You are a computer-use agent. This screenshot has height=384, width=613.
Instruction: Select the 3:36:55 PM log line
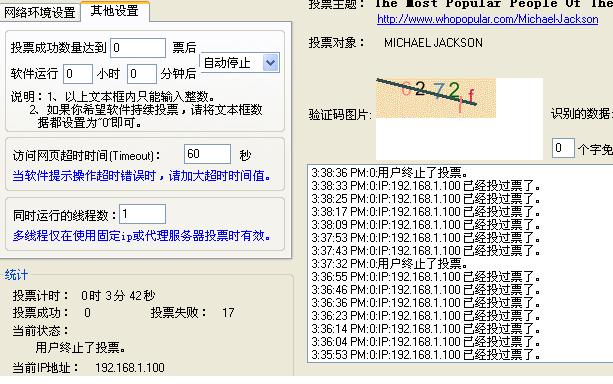pyautogui.click(x=426, y=277)
